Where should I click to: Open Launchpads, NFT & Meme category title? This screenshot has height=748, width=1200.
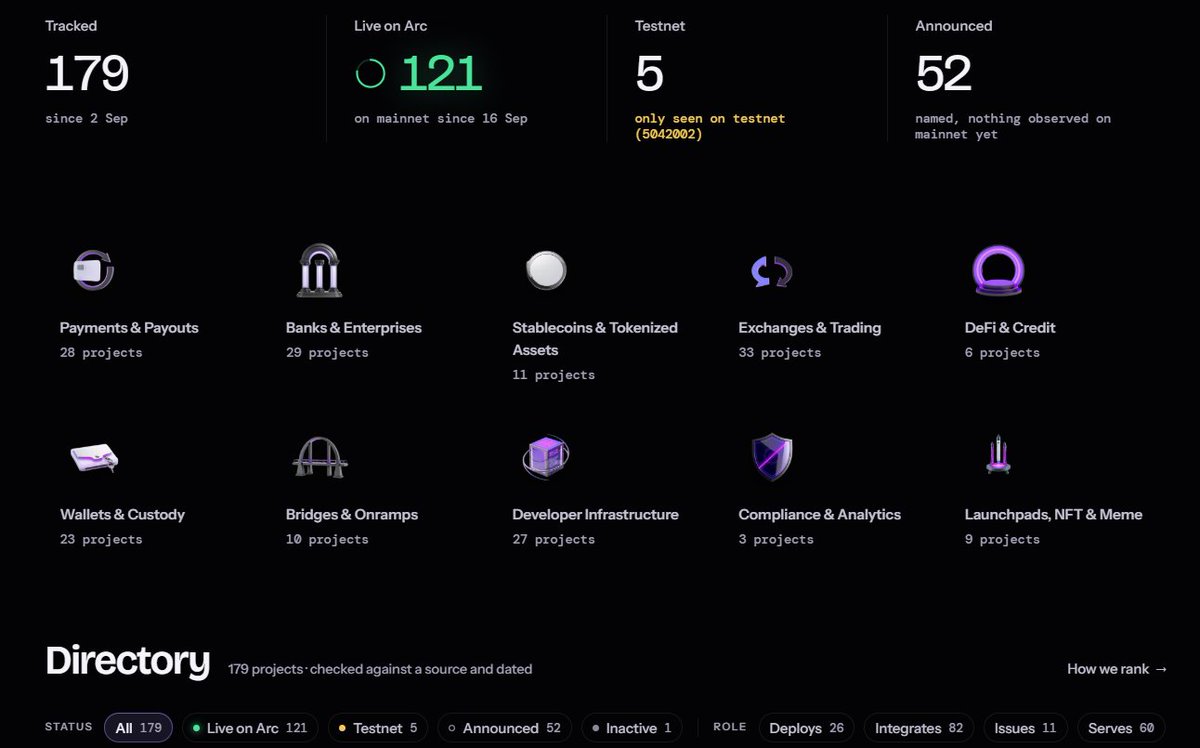coord(1053,515)
